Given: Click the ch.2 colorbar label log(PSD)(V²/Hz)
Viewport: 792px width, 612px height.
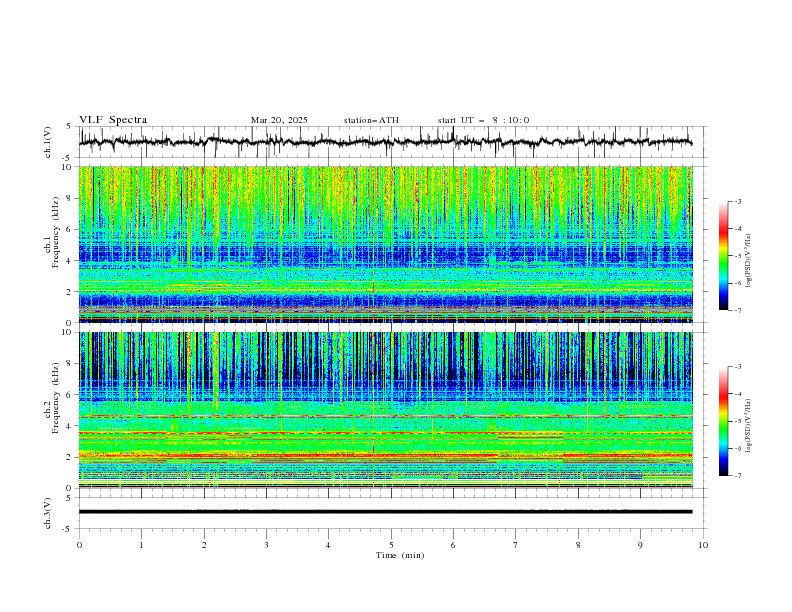Looking at the screenshot, I should point(749,425).
